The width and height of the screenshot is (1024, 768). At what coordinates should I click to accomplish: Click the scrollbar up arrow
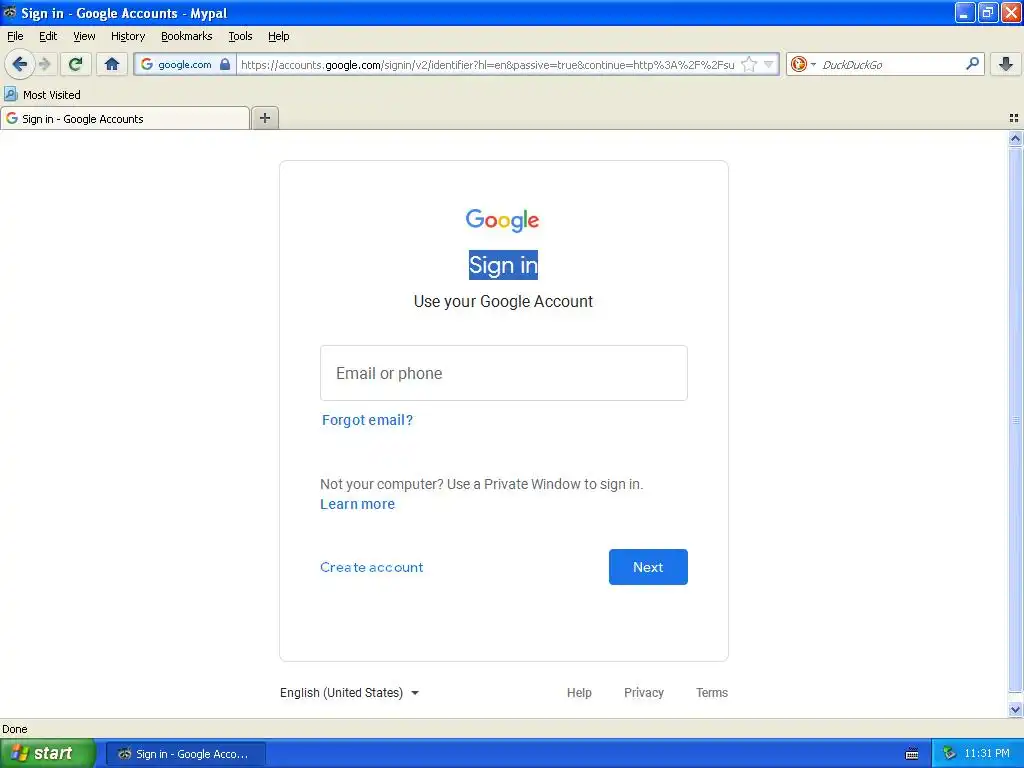[1015, 138]
